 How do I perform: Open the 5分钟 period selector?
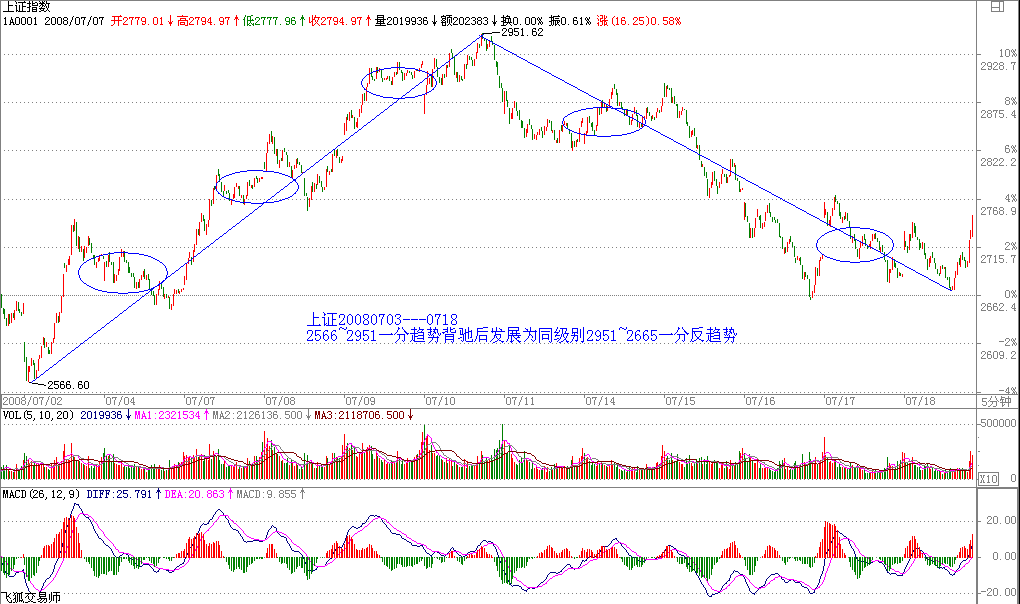994,400
